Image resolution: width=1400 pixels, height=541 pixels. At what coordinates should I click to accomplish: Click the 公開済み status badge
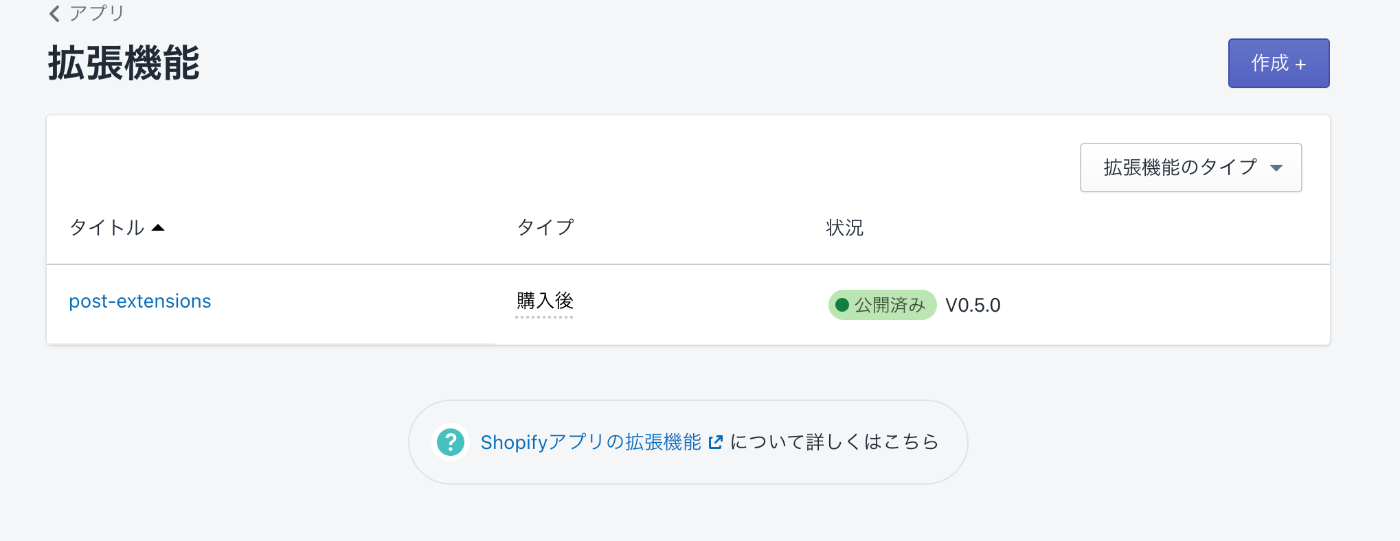[x=882, y=305]
